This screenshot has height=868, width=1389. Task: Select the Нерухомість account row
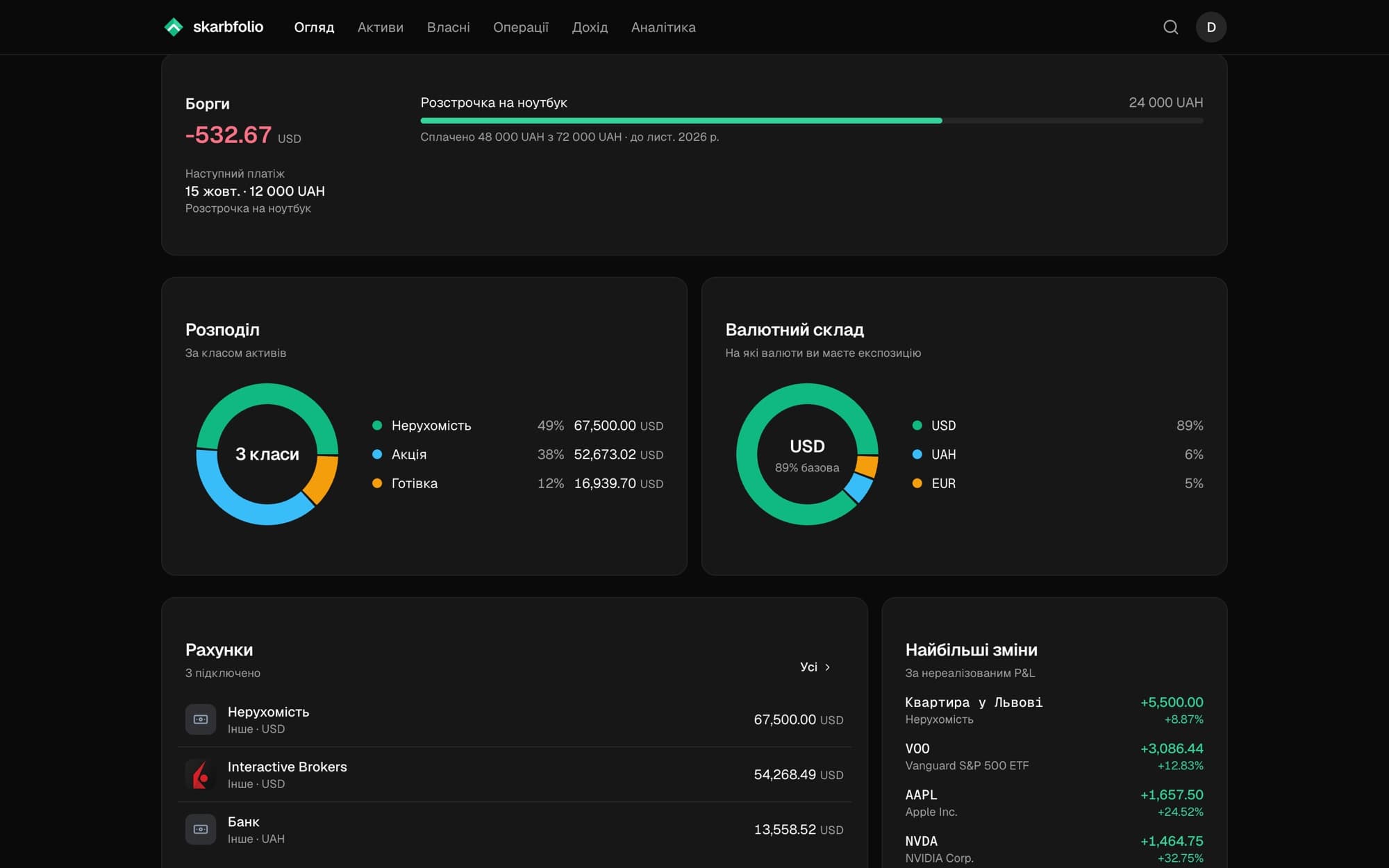coord(515,719)
